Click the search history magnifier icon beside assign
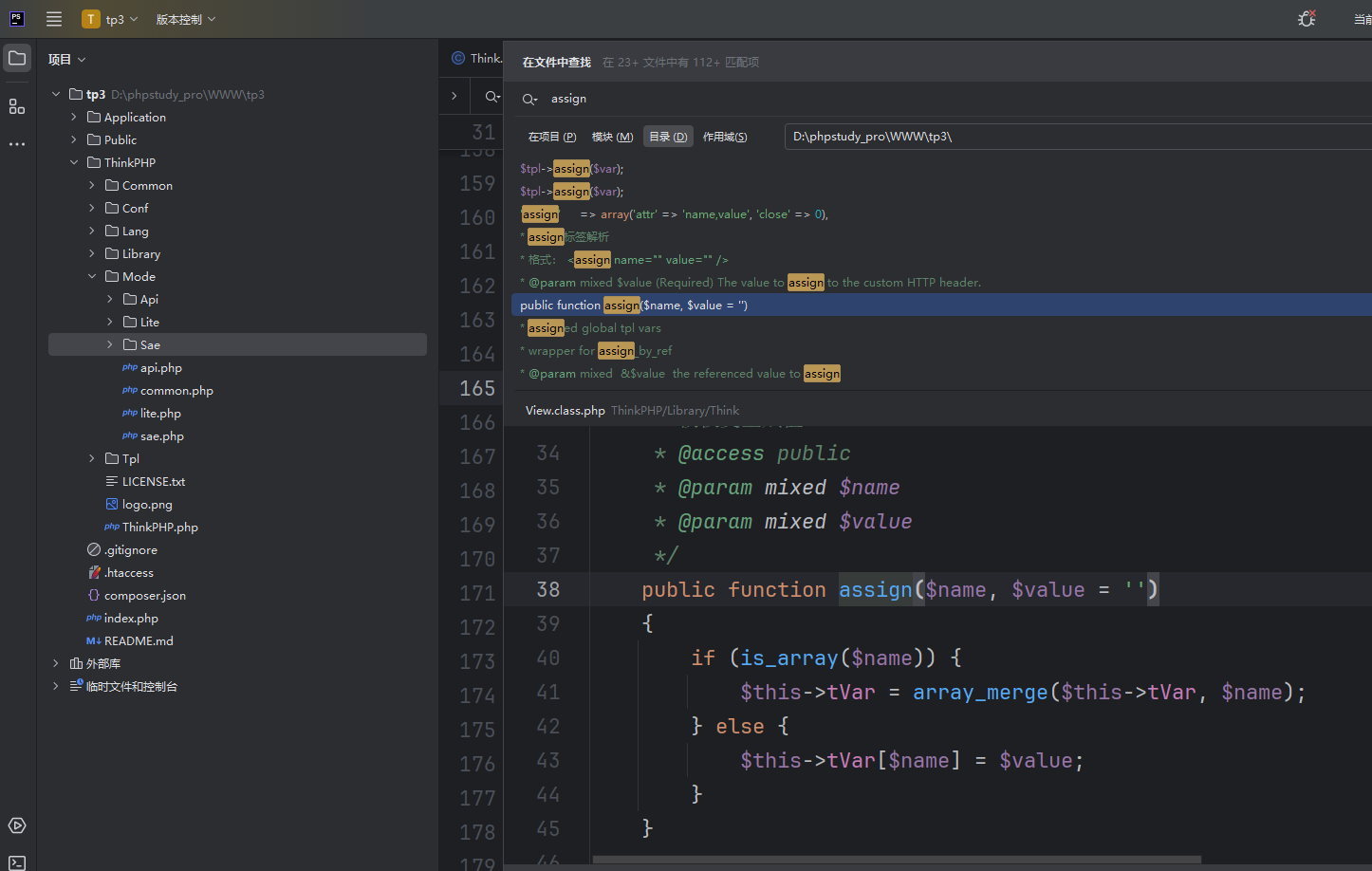Image resolution: width=1372 pixels, height=871 pixels. coord(529,99)
